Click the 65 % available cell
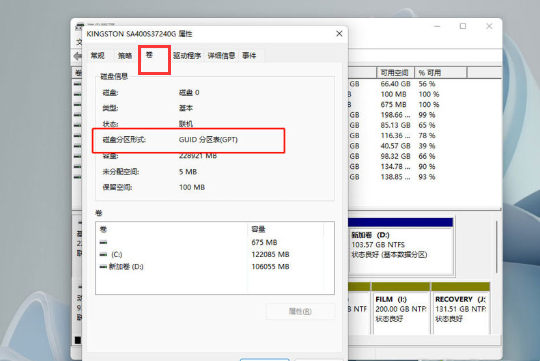Image resolution: width=540 pixels, height=361 pixels. click(427, 125)
